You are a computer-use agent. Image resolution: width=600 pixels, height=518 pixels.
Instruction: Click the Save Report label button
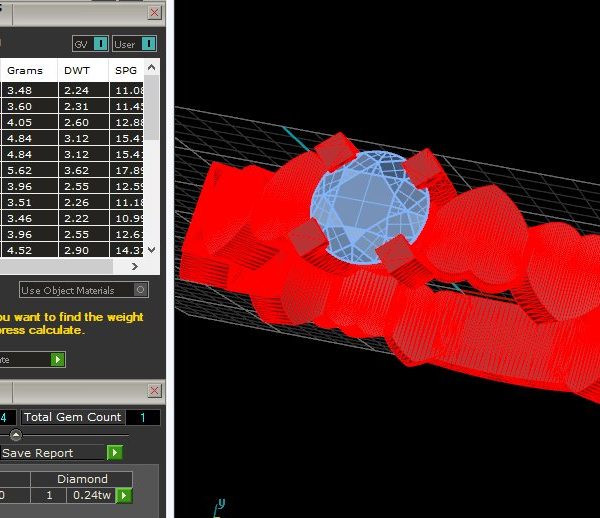52,453
